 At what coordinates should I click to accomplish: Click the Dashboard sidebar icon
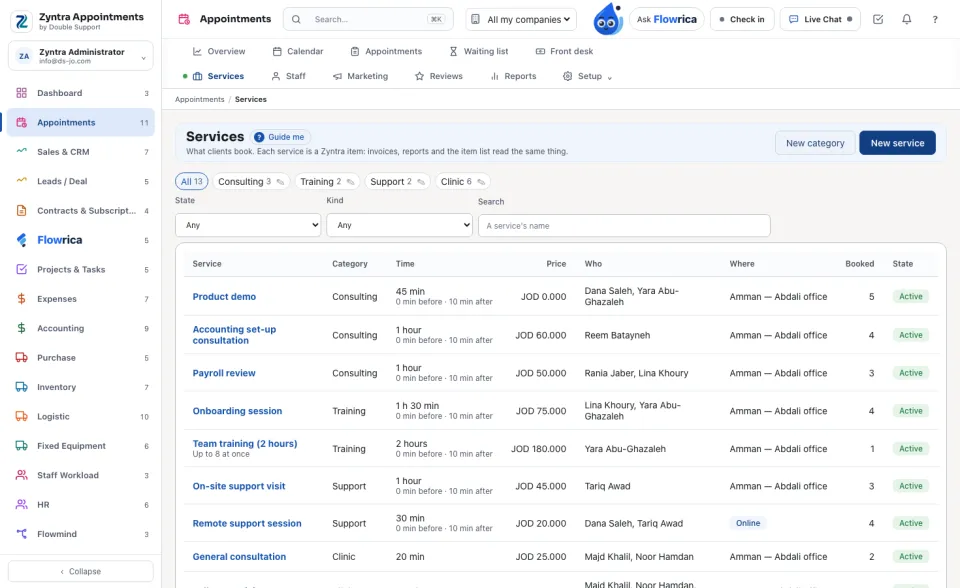pos(21,93)
